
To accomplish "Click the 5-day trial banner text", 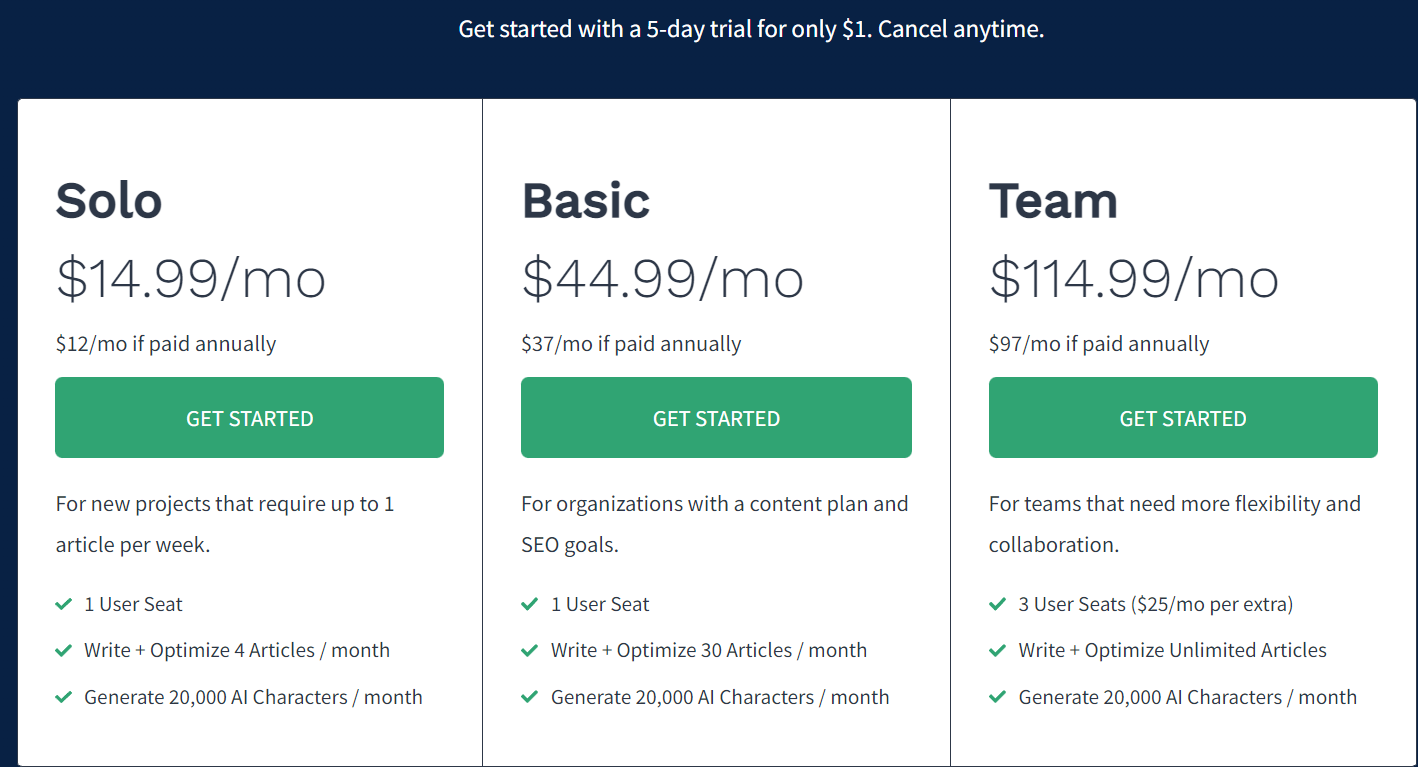I will (751, 29).
